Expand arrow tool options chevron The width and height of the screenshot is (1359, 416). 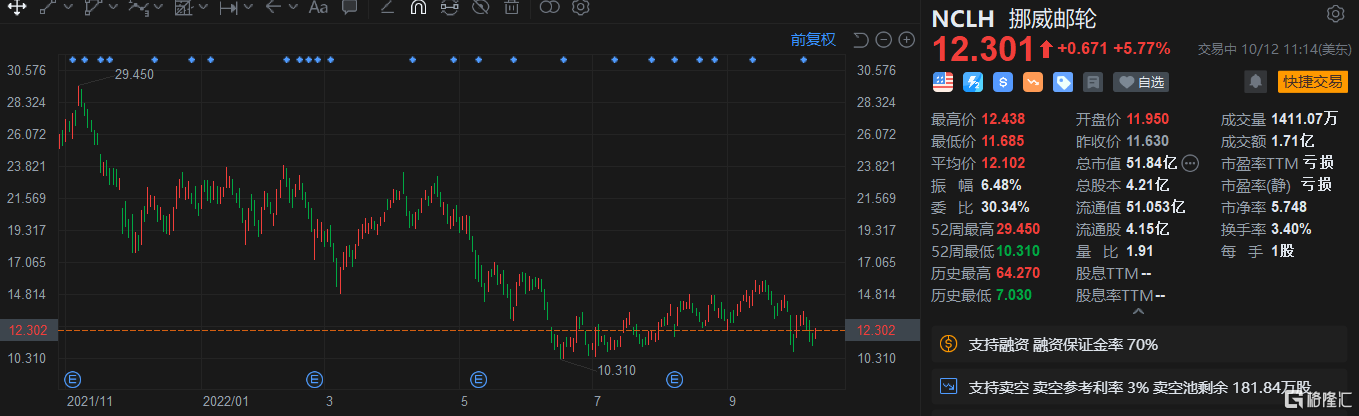coord(293,8)
